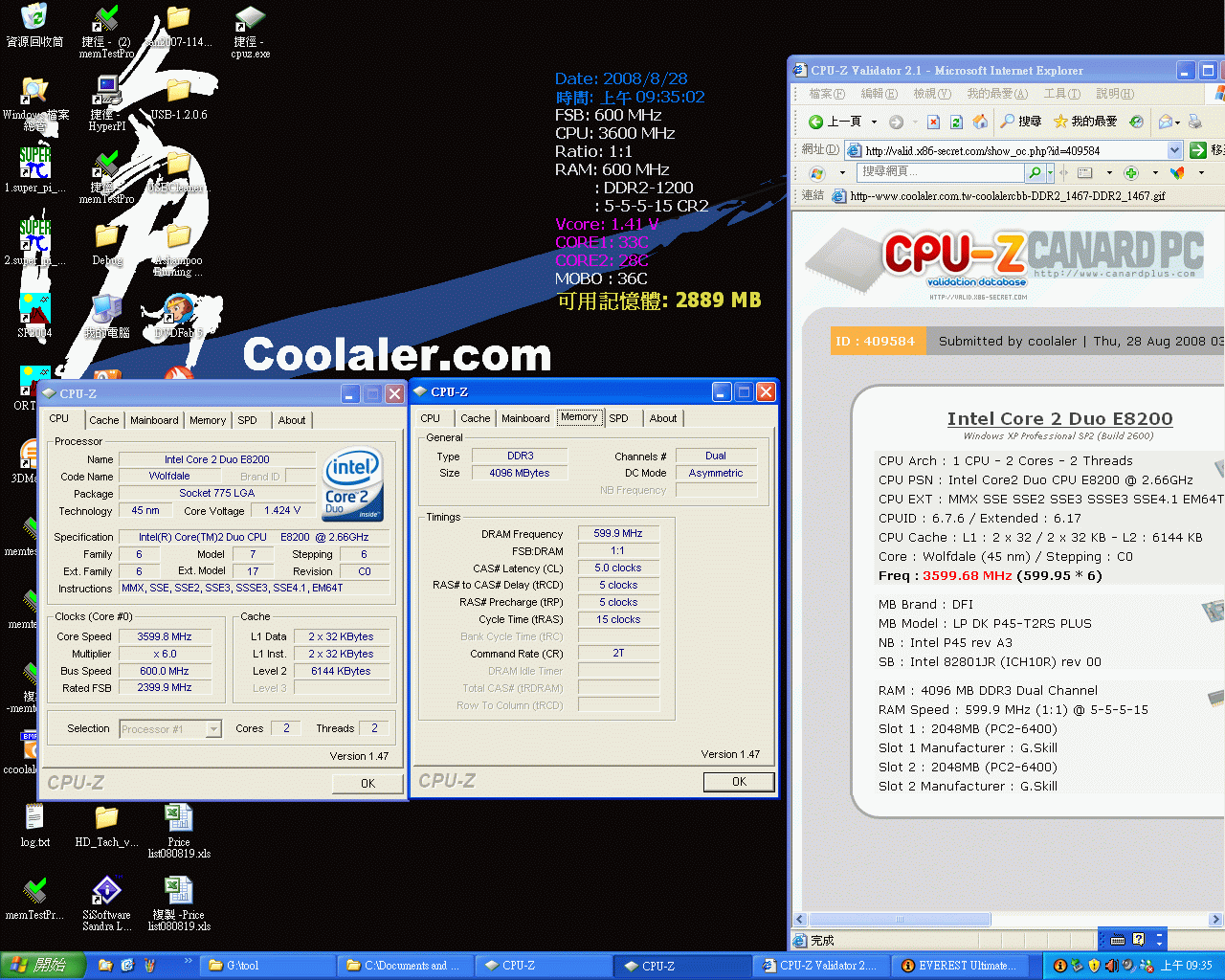Click the green magnifier search button in toolbar
The image size is (1225, 980).
(1035, 173)
